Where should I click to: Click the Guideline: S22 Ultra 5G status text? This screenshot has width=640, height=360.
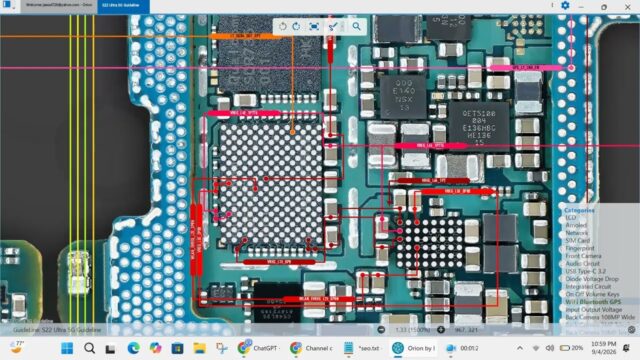click(x=57, y=330)
